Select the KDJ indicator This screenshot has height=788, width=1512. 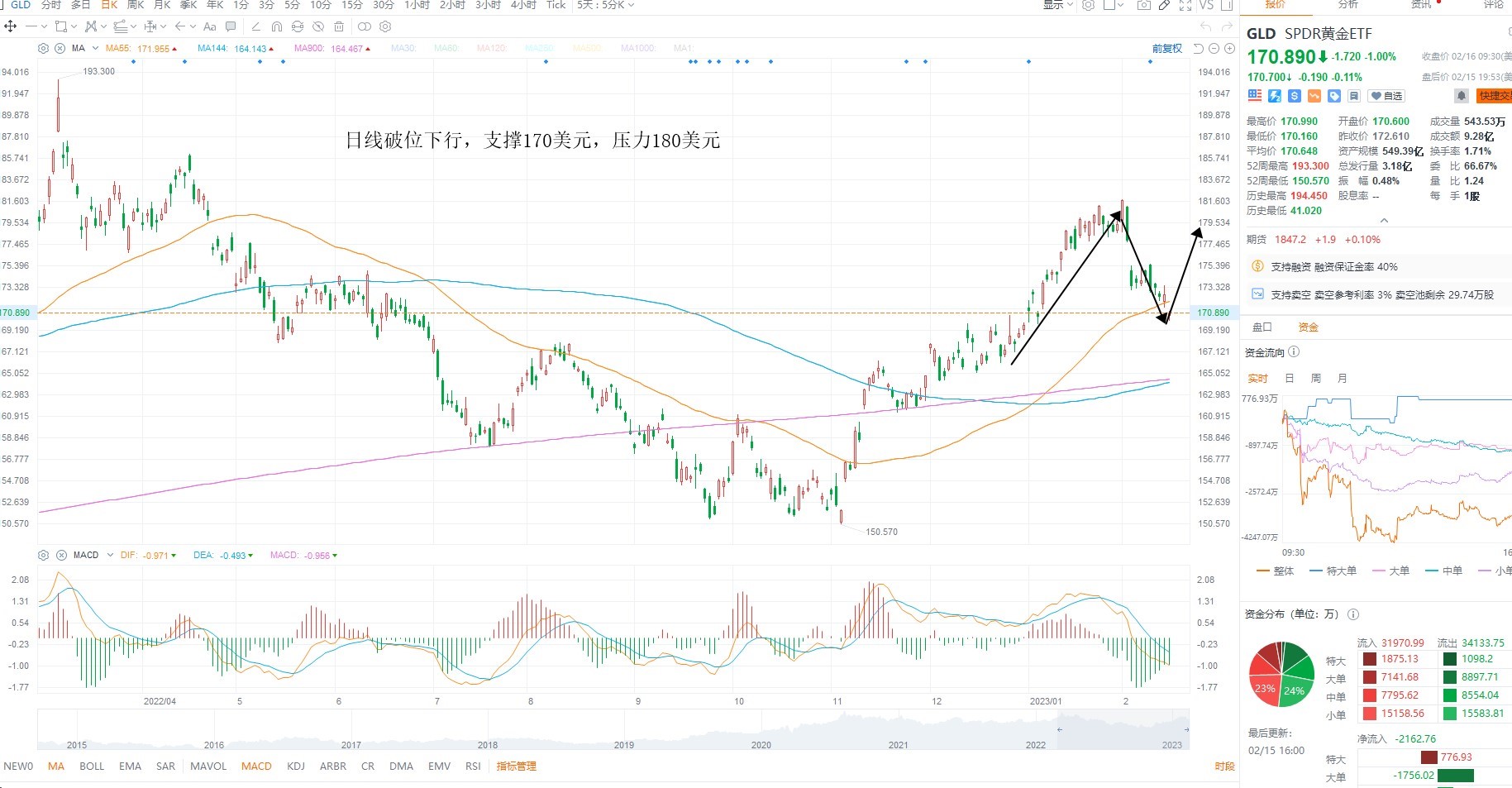[x=296, y=767]
